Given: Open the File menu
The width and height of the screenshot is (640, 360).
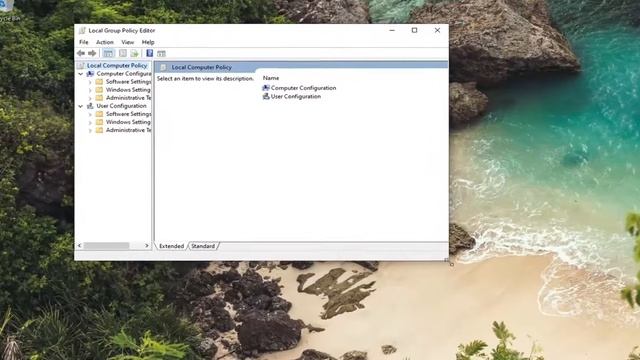Looking at the screenshot, I should 84,42.
